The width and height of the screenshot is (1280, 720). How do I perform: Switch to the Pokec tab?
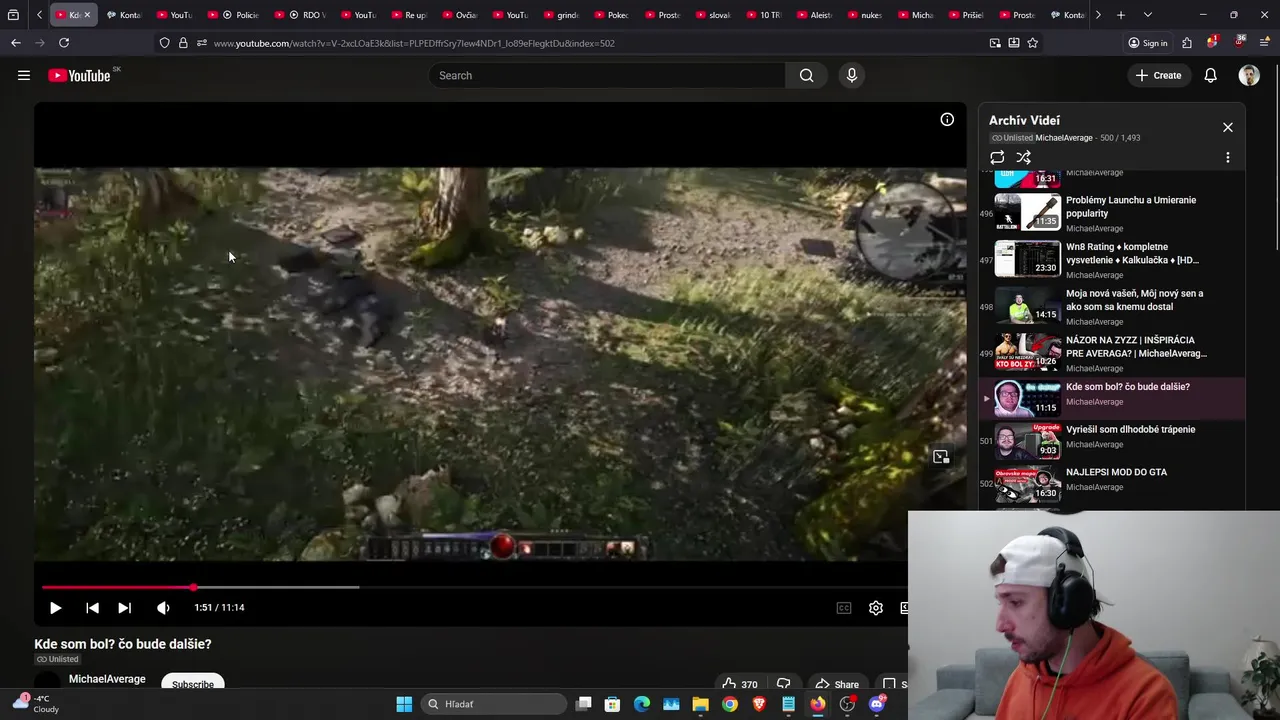[x=611, y=15]
